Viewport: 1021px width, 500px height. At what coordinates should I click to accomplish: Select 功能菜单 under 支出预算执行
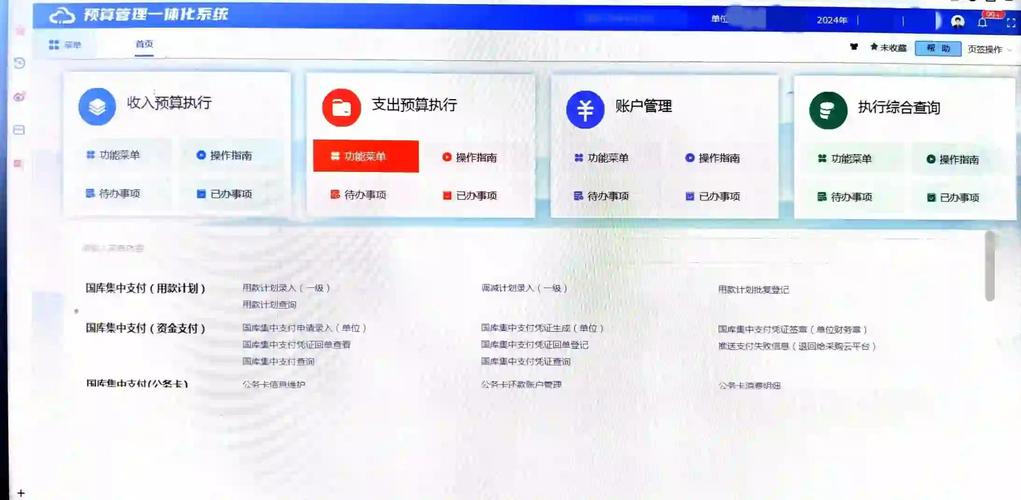365,157
